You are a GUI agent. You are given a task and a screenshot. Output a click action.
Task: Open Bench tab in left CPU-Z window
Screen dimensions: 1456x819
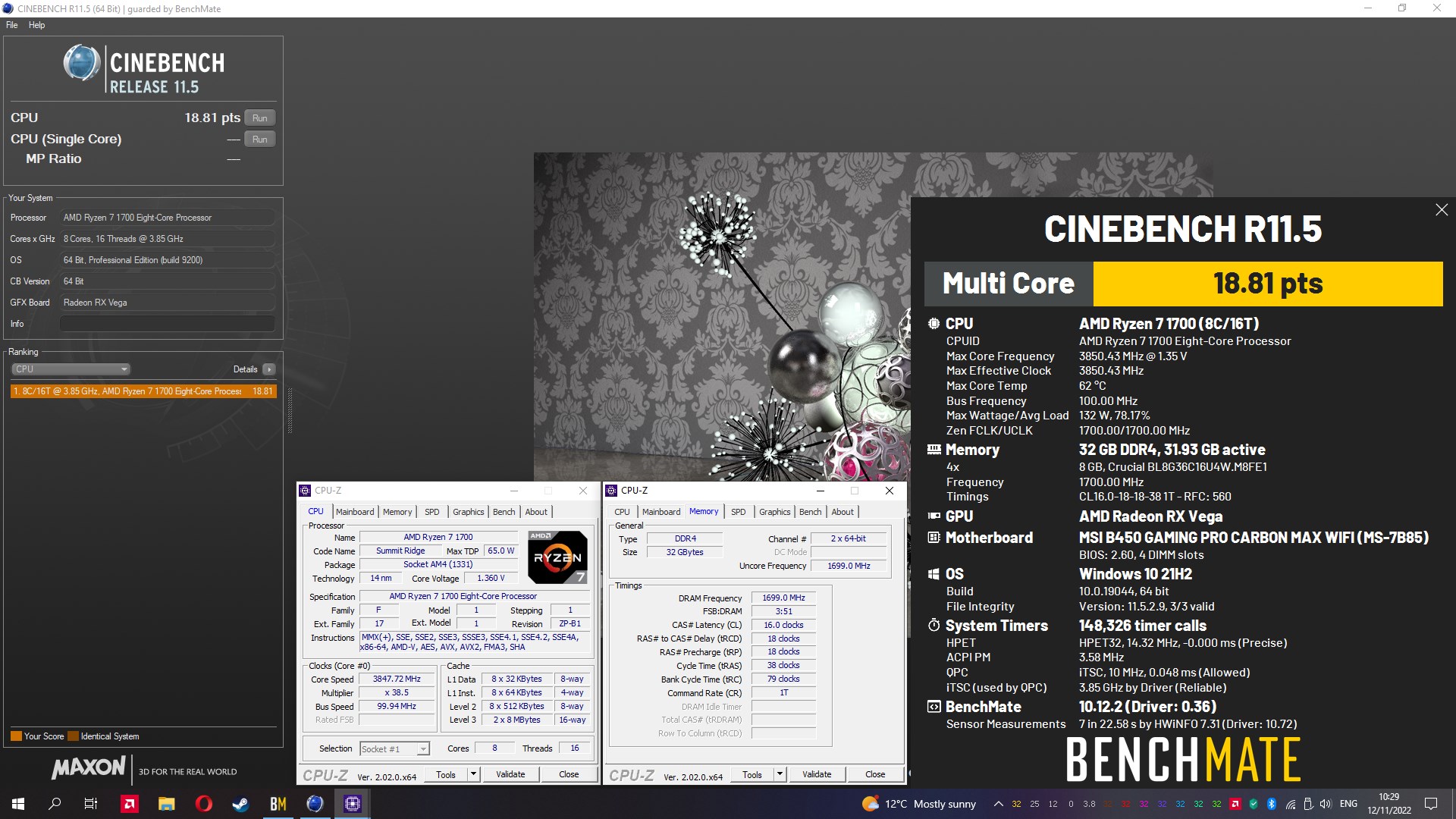504,512
